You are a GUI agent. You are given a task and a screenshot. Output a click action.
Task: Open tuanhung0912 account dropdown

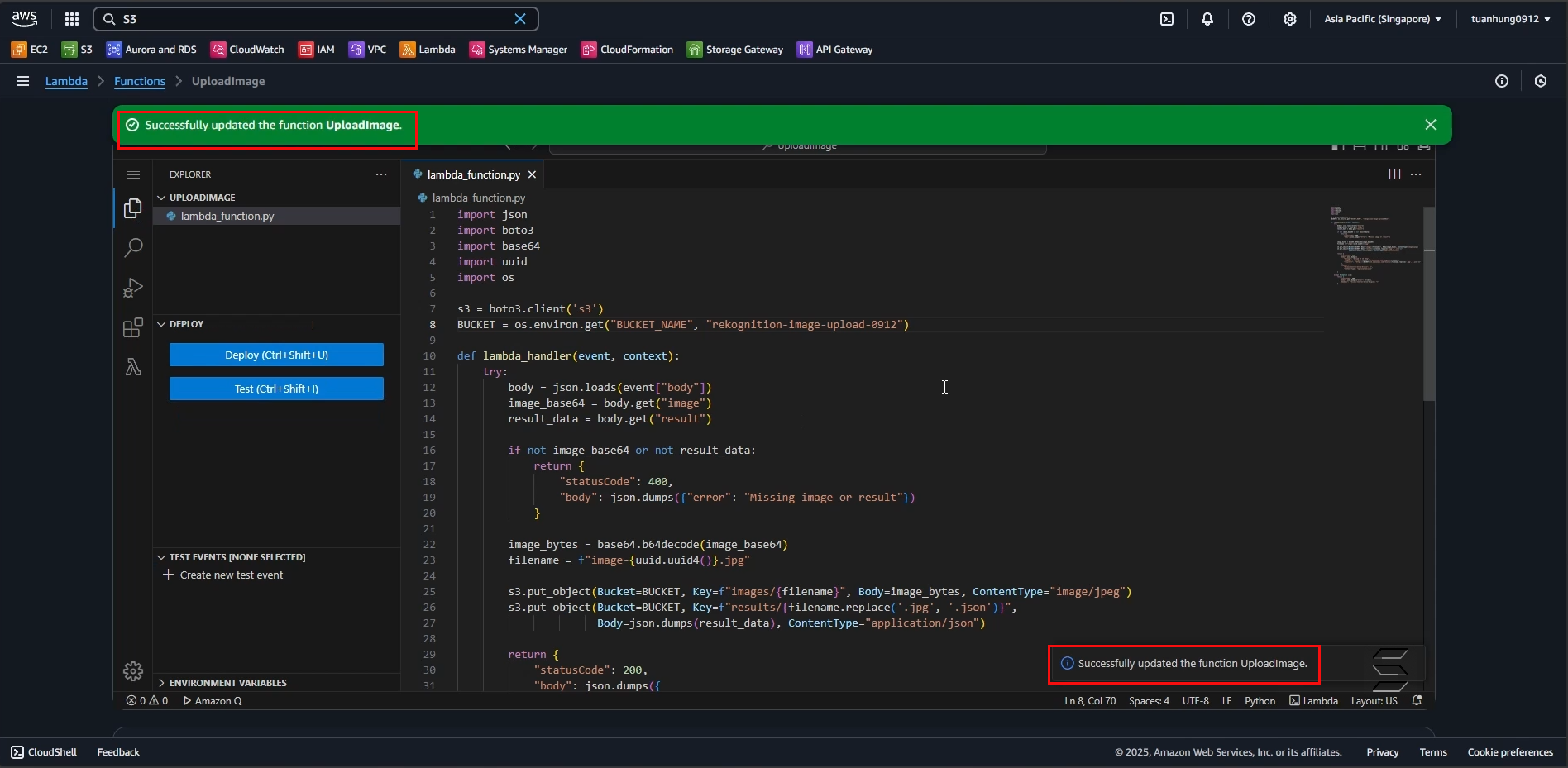pos(1511,19)
